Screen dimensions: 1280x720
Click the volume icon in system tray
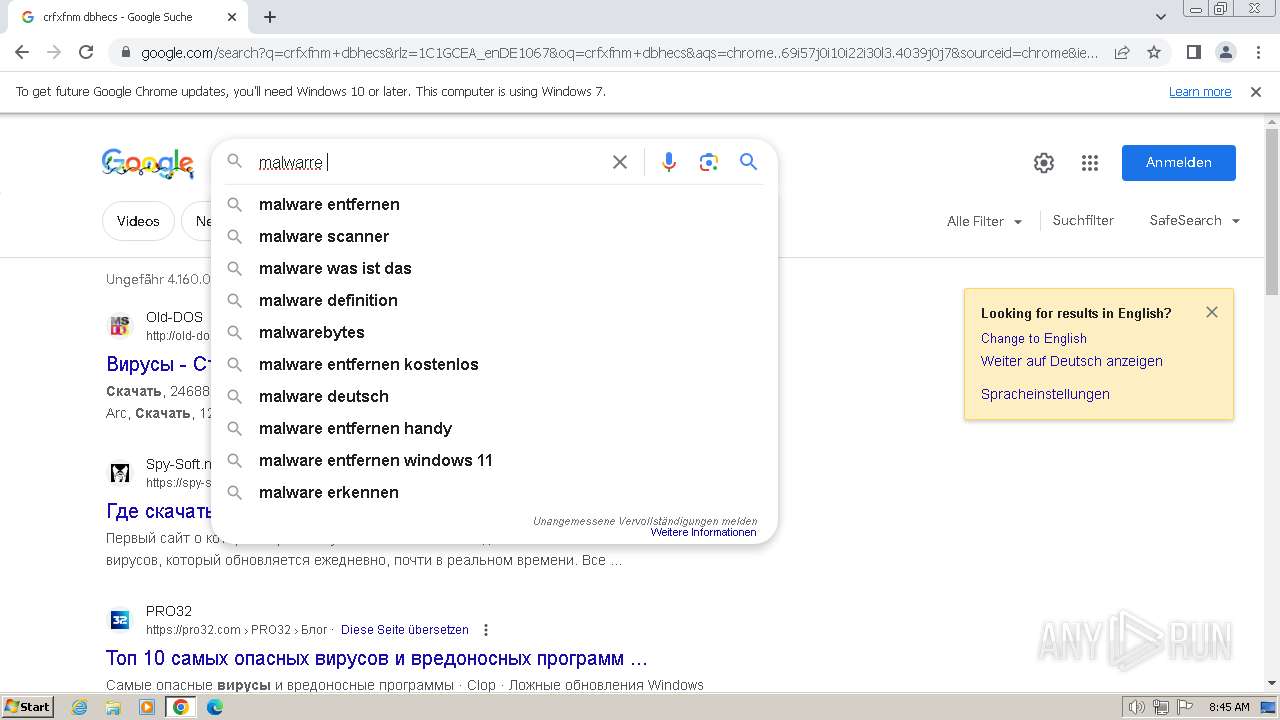[1136, 707]
